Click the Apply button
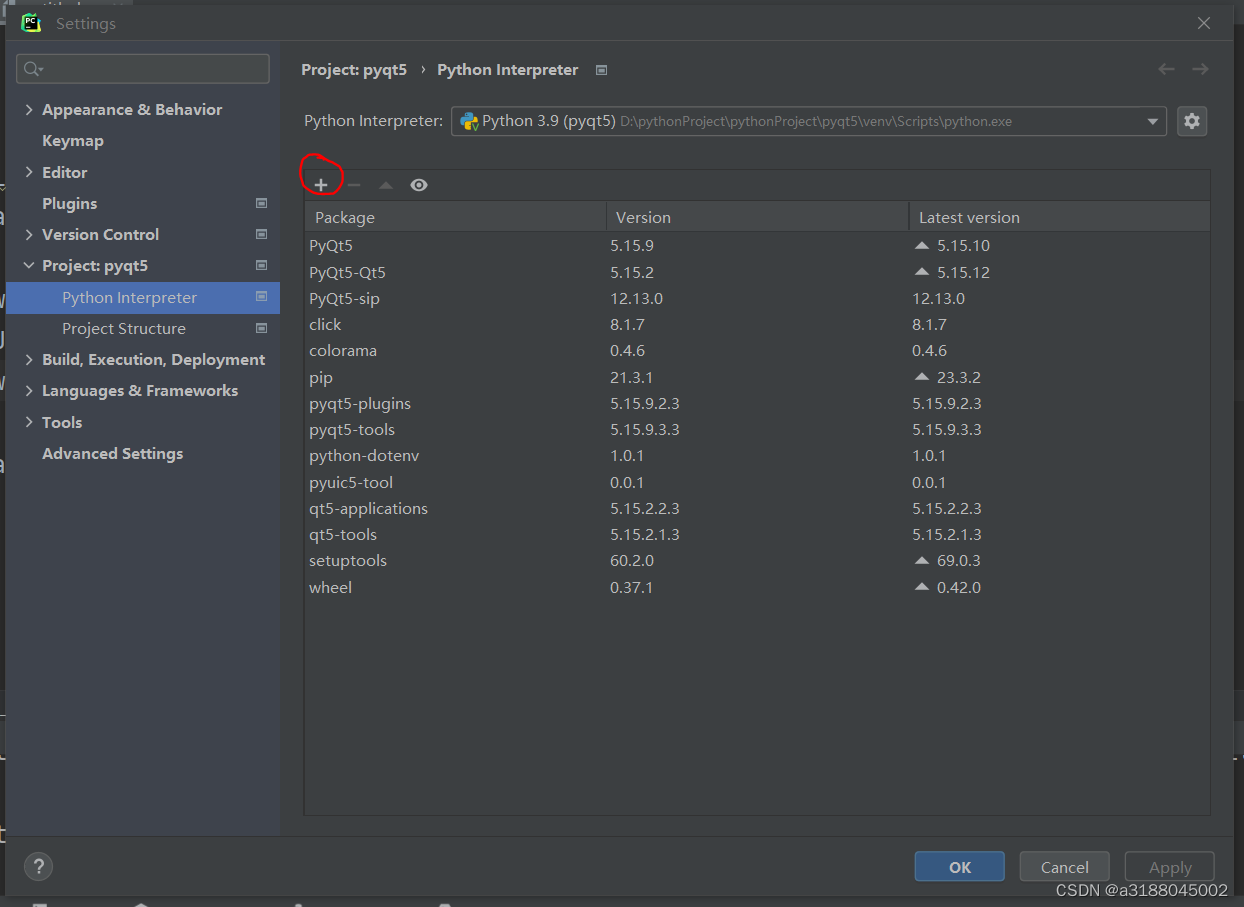The width and height of the screenshot is (1244, 907). (x=1170, y=867)
